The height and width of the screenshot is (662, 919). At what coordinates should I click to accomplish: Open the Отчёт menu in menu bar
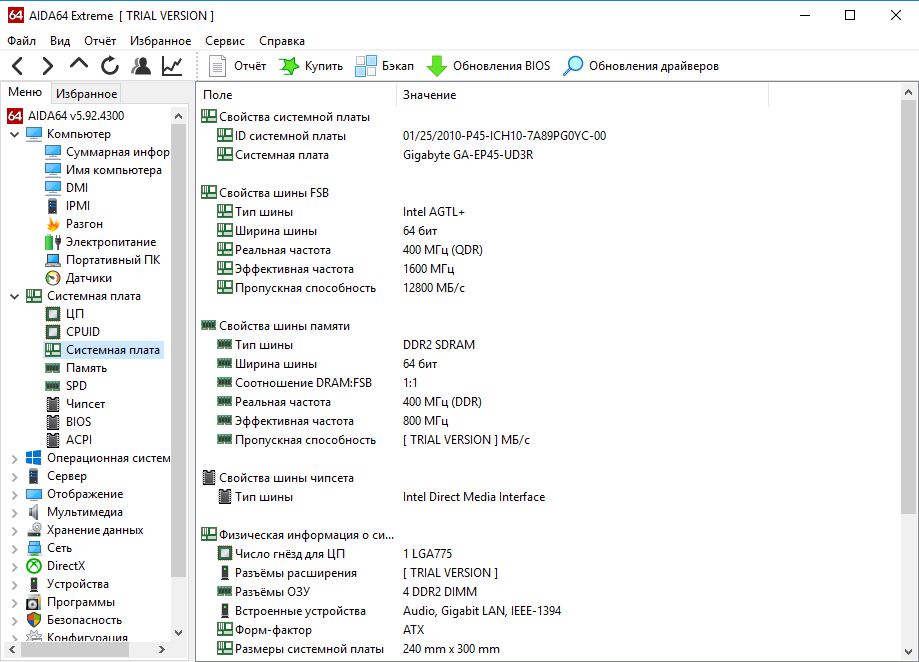(100, 40)
